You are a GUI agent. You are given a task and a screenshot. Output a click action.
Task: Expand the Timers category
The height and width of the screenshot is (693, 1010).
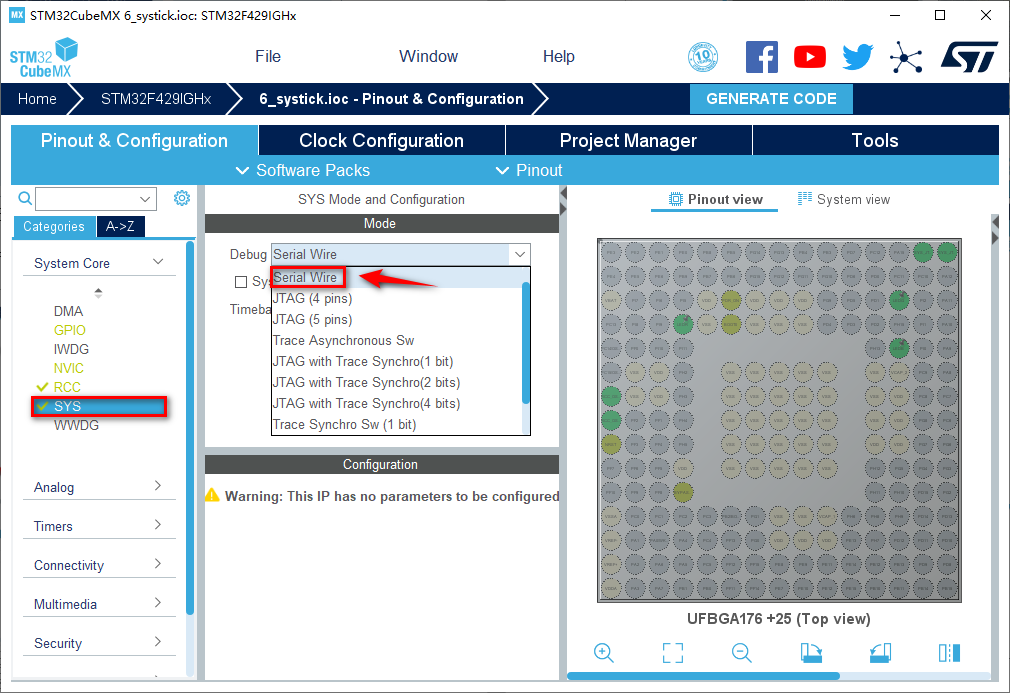[97, 526]
